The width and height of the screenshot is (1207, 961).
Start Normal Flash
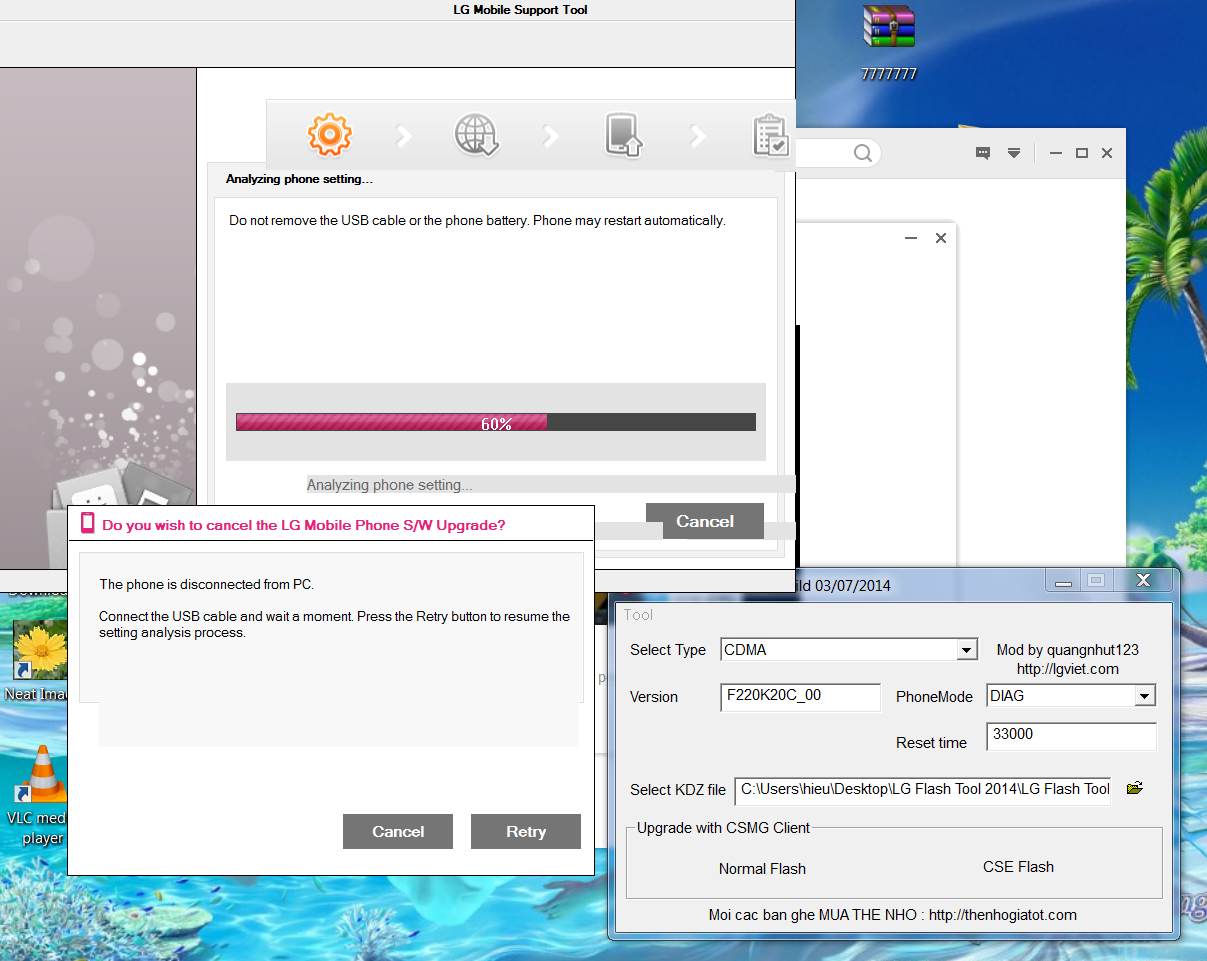click(762, 868)
